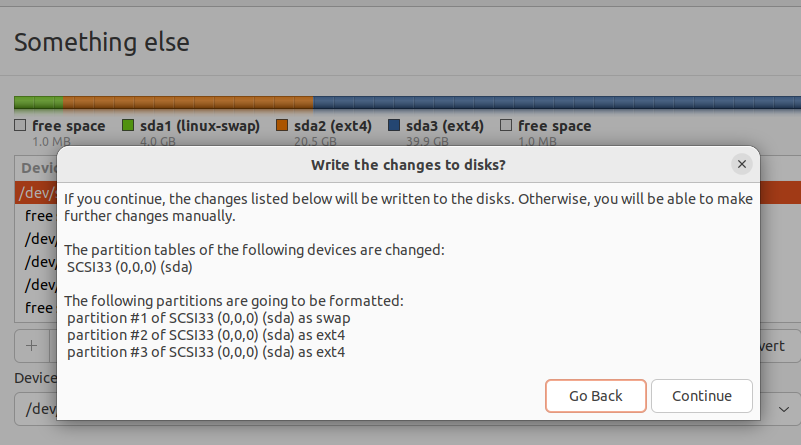The width and height of the screenshot is (801, 445).
Task: Select the blue ext4 segment in partition bar
Action: 555,102
